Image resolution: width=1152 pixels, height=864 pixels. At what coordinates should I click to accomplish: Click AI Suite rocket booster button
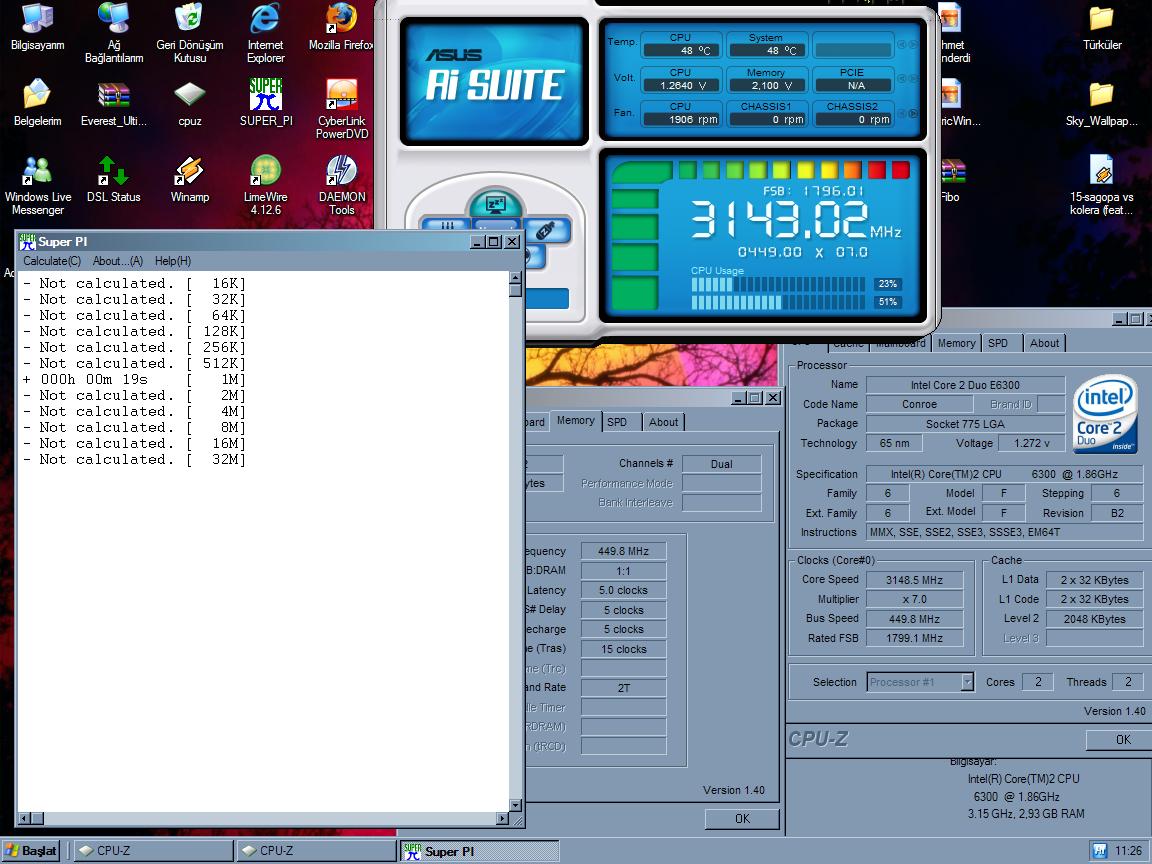tap(547, 231)
